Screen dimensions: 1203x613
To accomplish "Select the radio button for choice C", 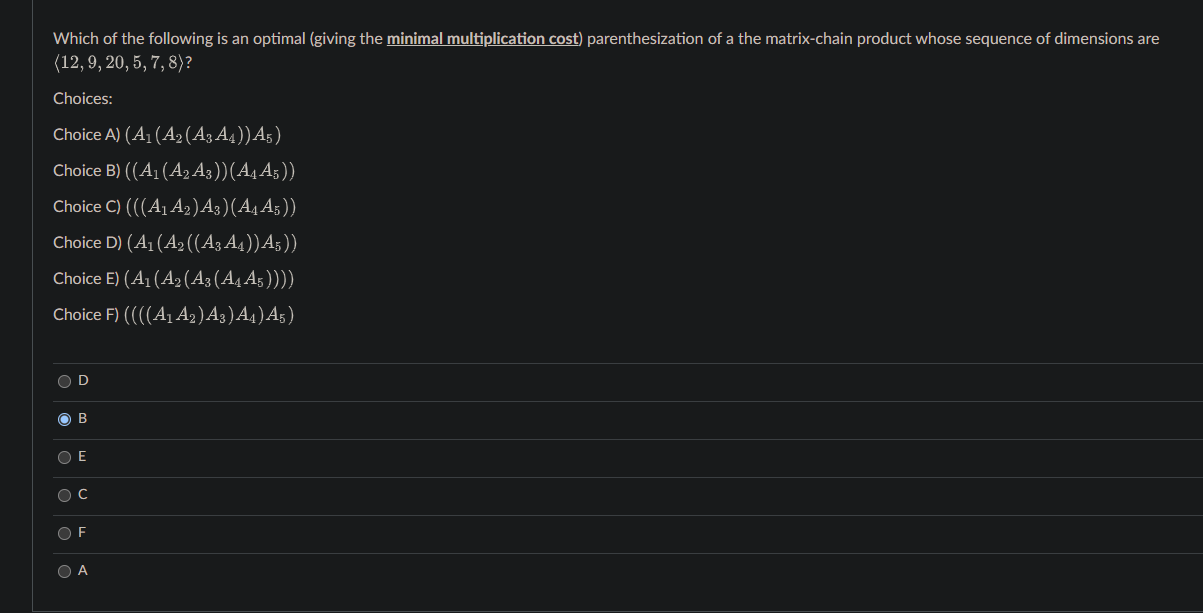I will click(x=64, y=494).
